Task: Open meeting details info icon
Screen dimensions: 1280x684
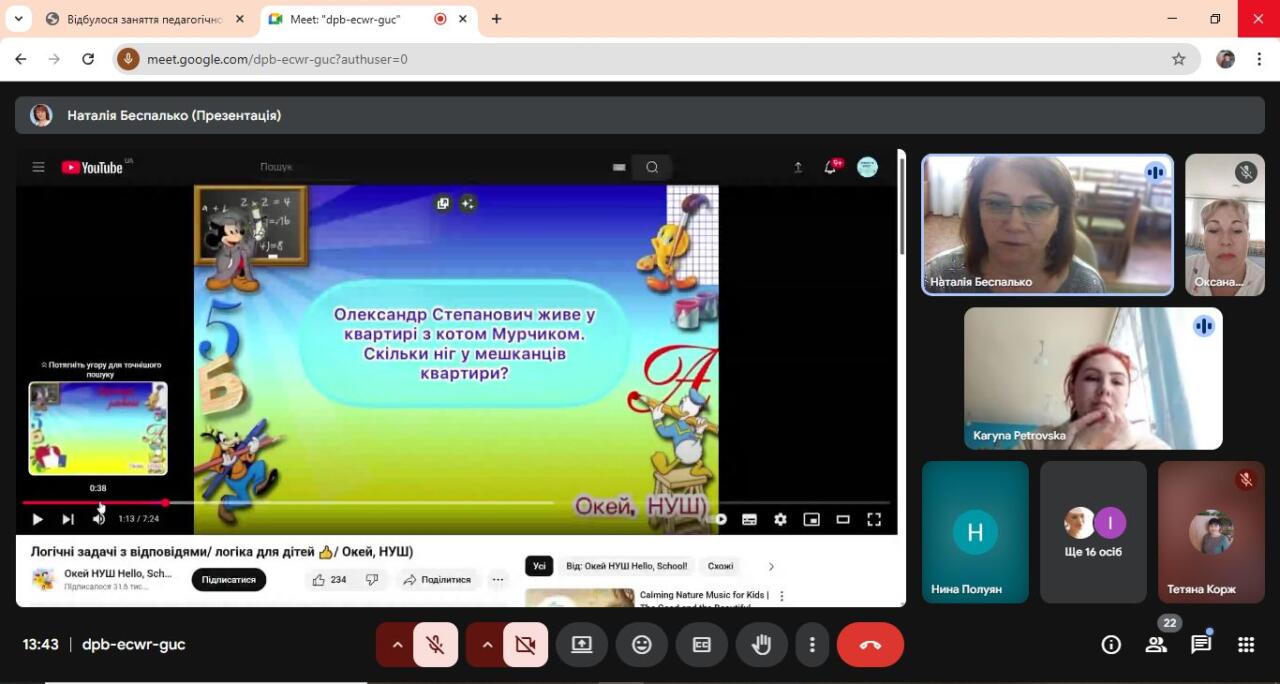Action: coord(1111,645)
